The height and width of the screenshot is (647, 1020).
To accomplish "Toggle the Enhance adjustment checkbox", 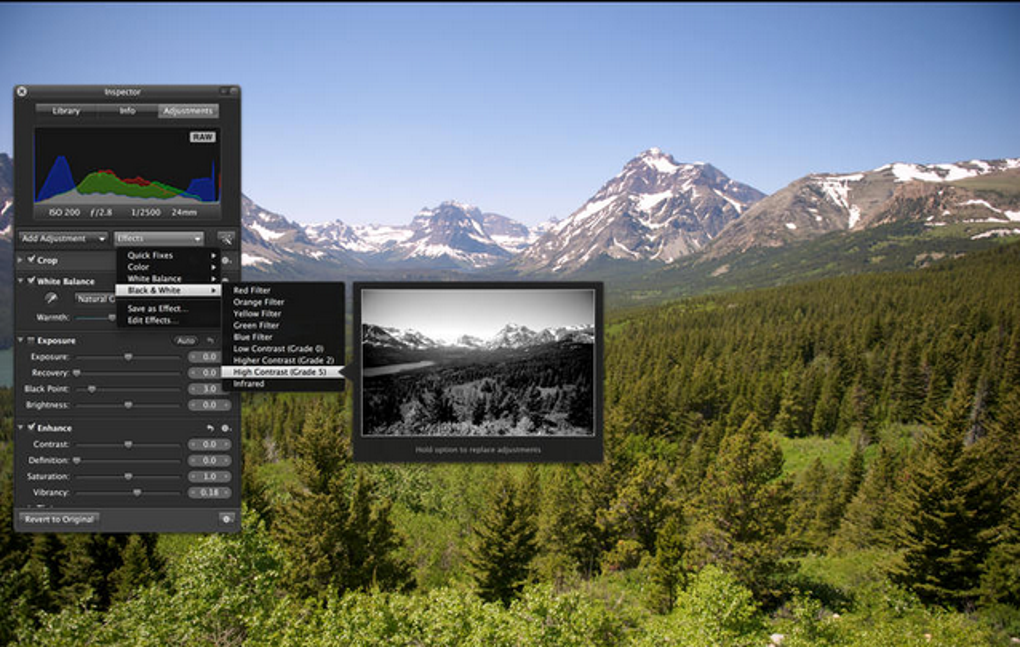I will coord(31,427).
